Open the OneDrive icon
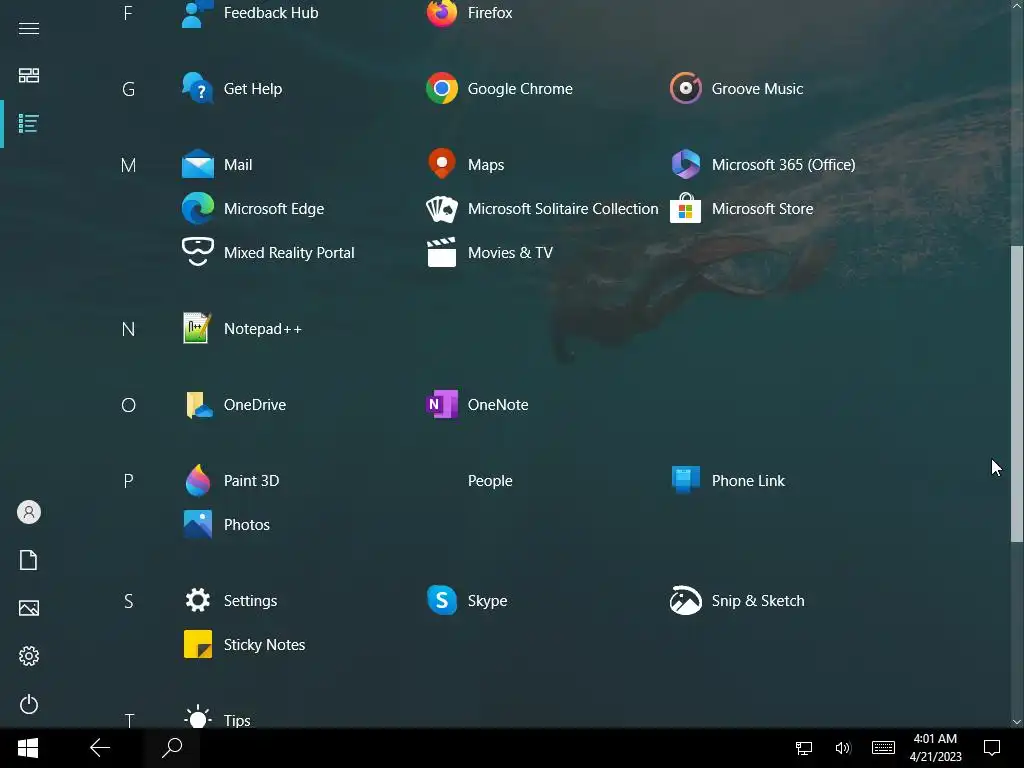 click(x=197, y=405)
